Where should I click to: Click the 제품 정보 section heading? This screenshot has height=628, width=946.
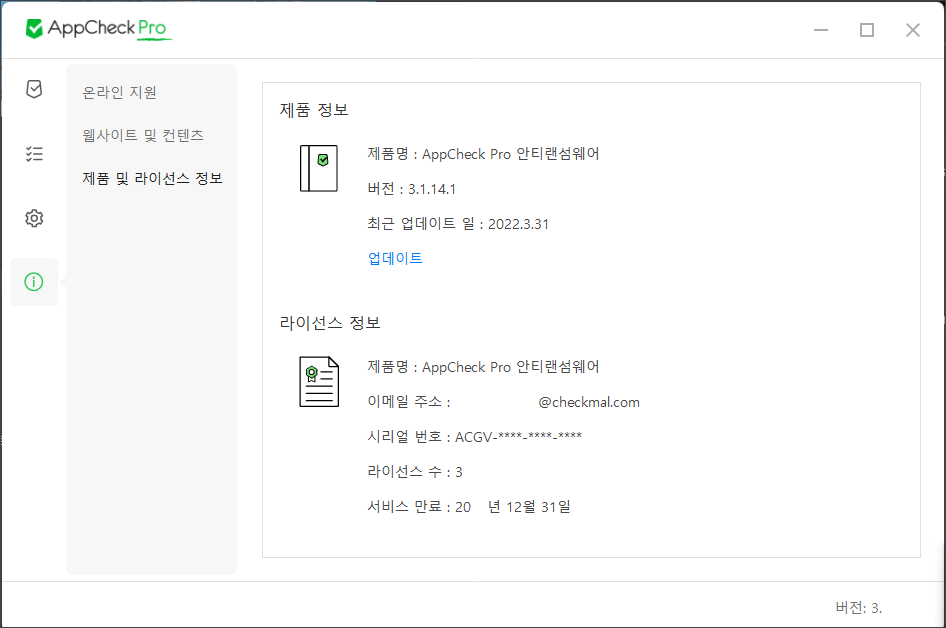pyautogui.click(x=314, y=110)
